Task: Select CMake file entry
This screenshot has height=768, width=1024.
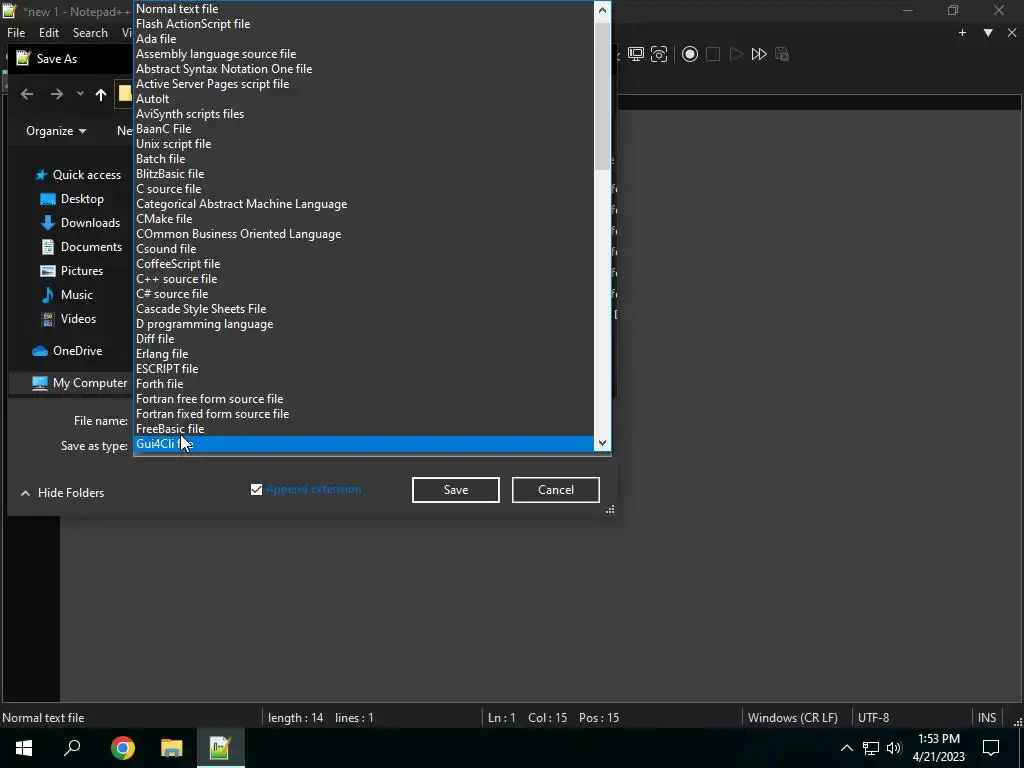Action: pos(364,219)
